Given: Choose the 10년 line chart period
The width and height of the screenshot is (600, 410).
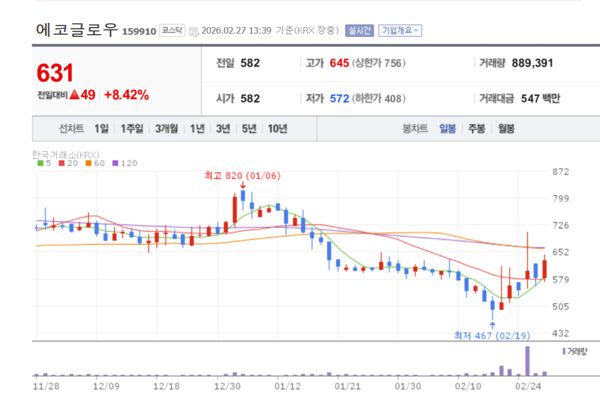Looking at the screenshot, I should [x=277, y=129].
